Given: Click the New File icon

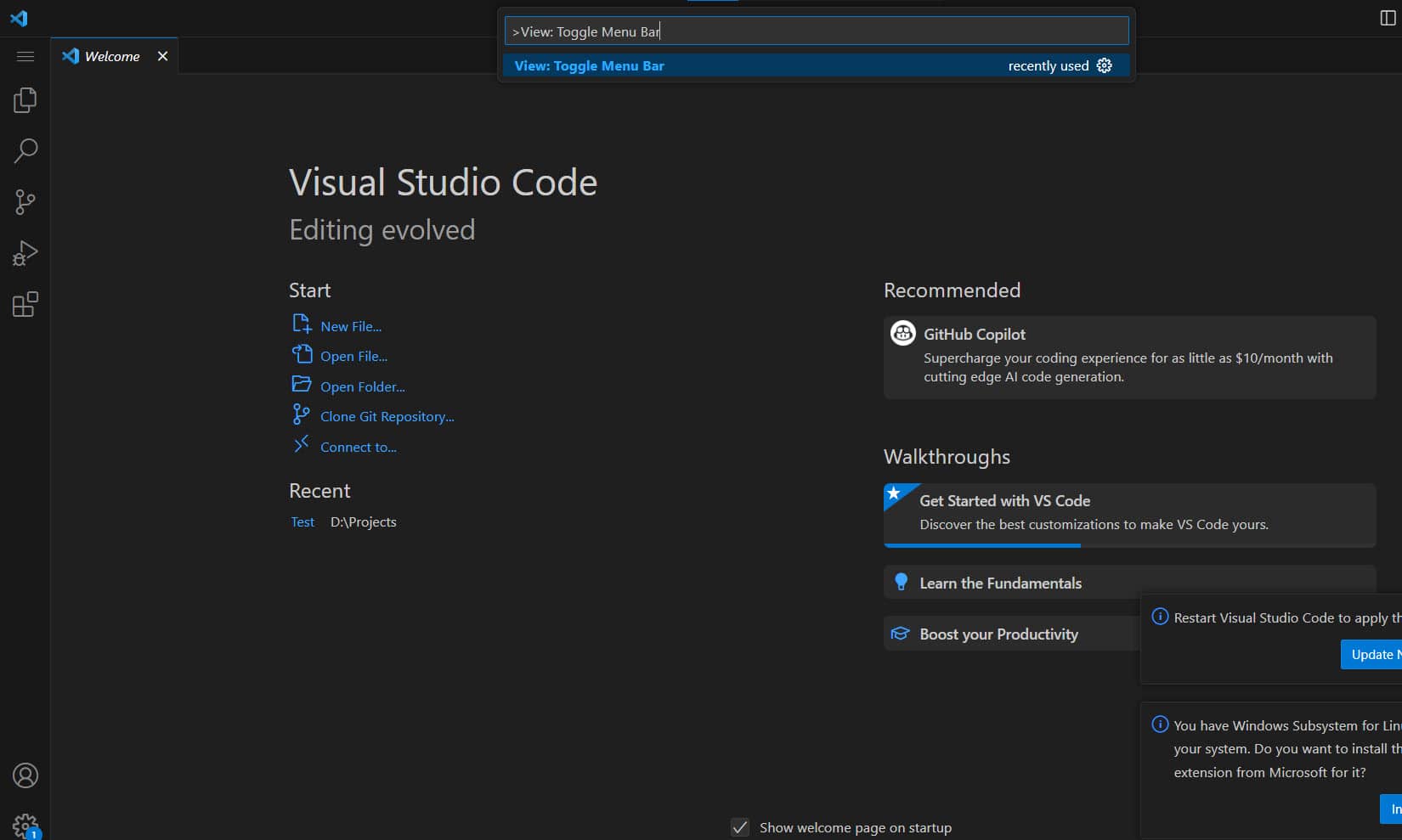Looking at the screenshot, I should point(302,324).
